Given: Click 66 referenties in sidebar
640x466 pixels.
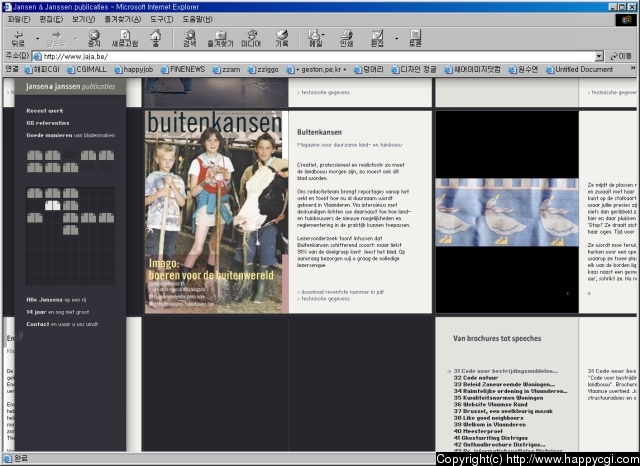Looking at the screenshot, I should [x=48, y=123].
